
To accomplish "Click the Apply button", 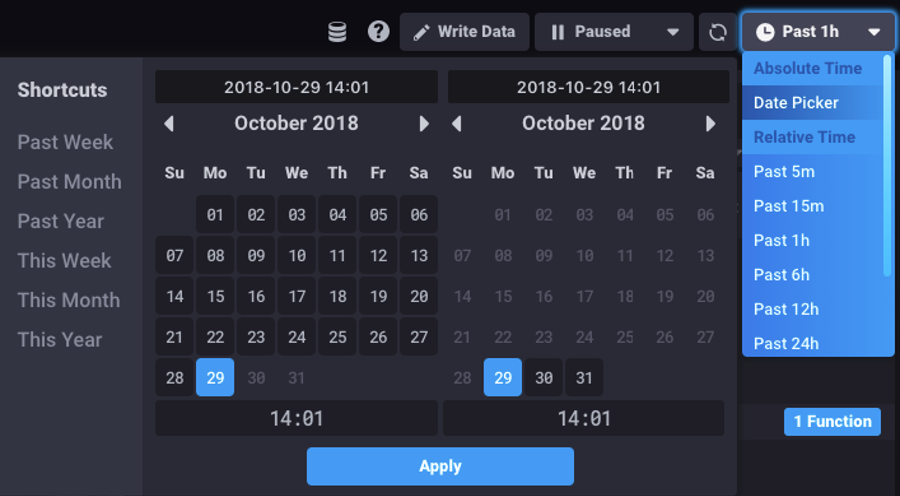I will [440, 466].
